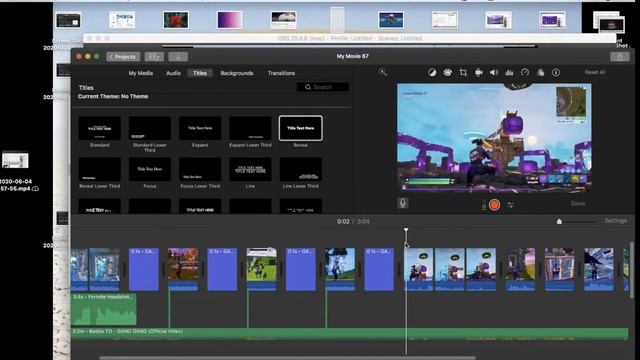
Task: Click the timeline playhead marker
Action: point(406,231)
